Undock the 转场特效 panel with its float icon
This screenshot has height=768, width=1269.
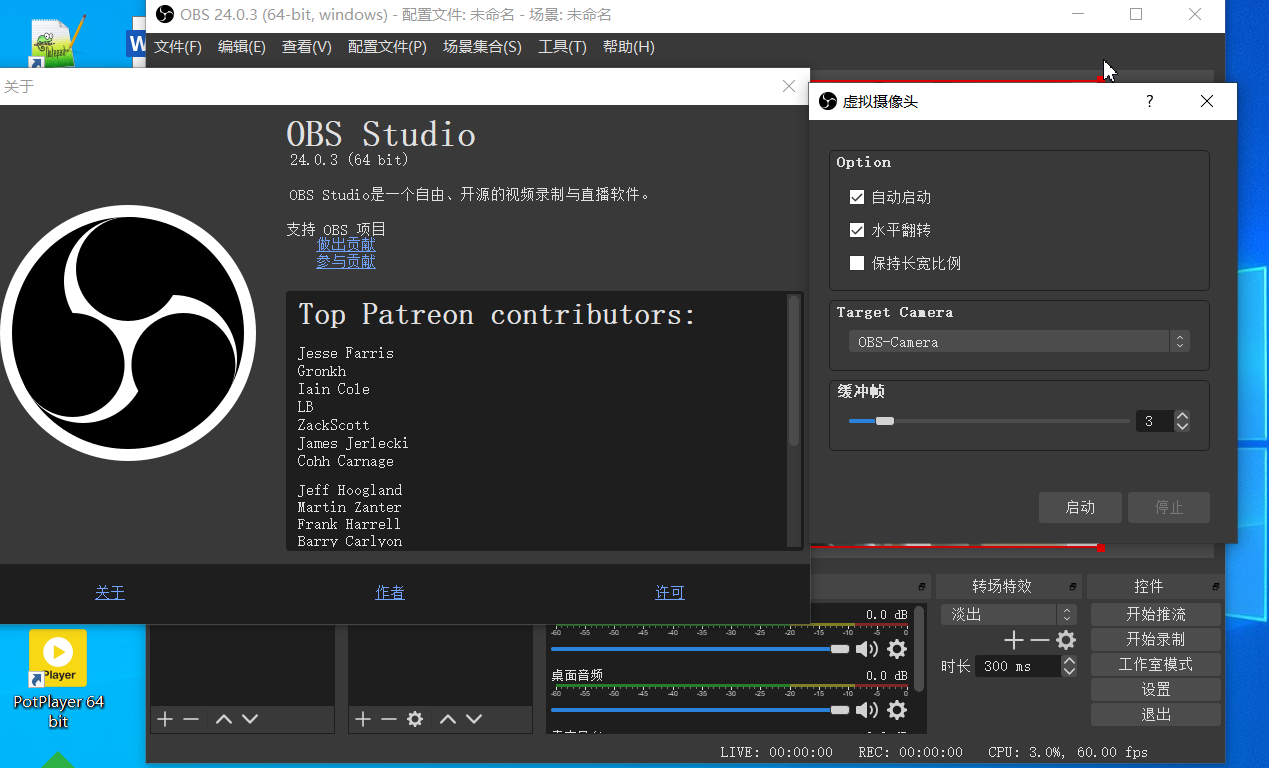tap(1073, 586)
